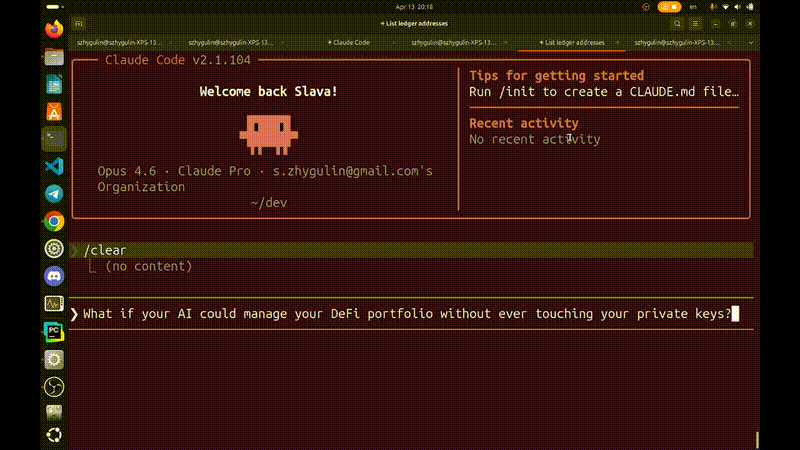Viewport: 800px width, 450px height.
Task: Open the Wi-Fi status icon
Action: pyautogui.click(x=726, y=7)
